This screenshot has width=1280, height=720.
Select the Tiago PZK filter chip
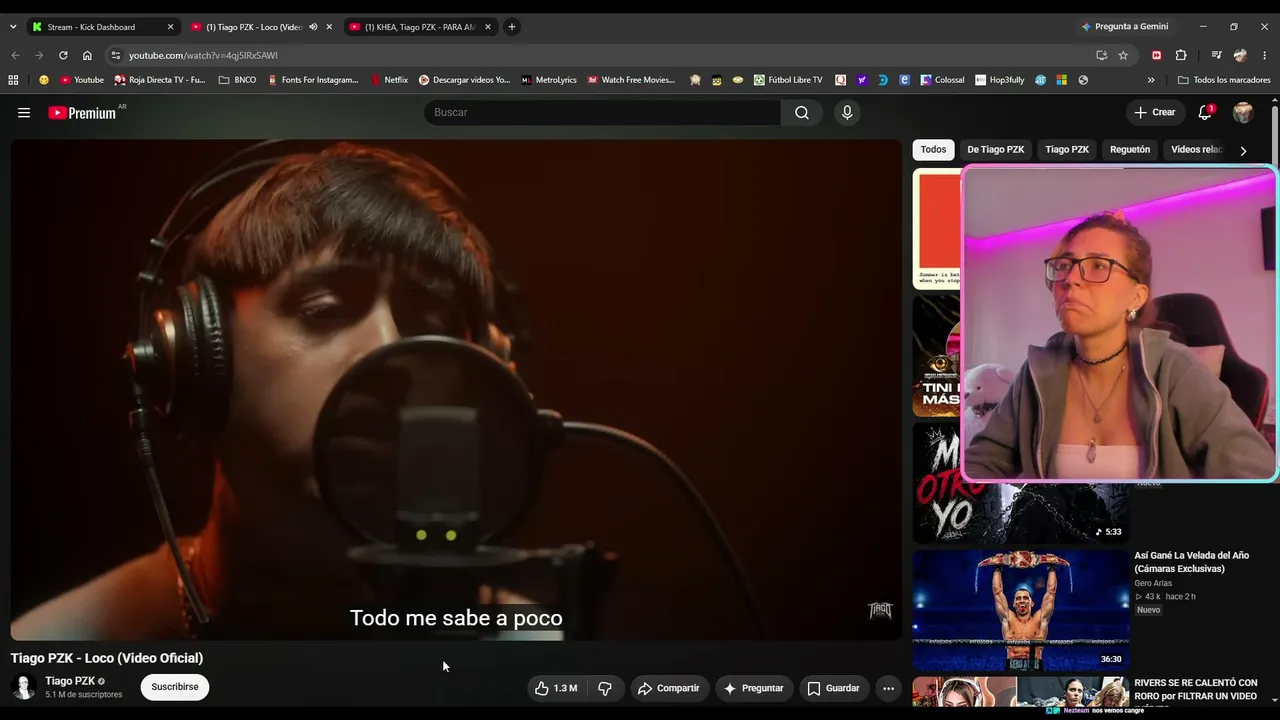click(x=1067, y=150)
